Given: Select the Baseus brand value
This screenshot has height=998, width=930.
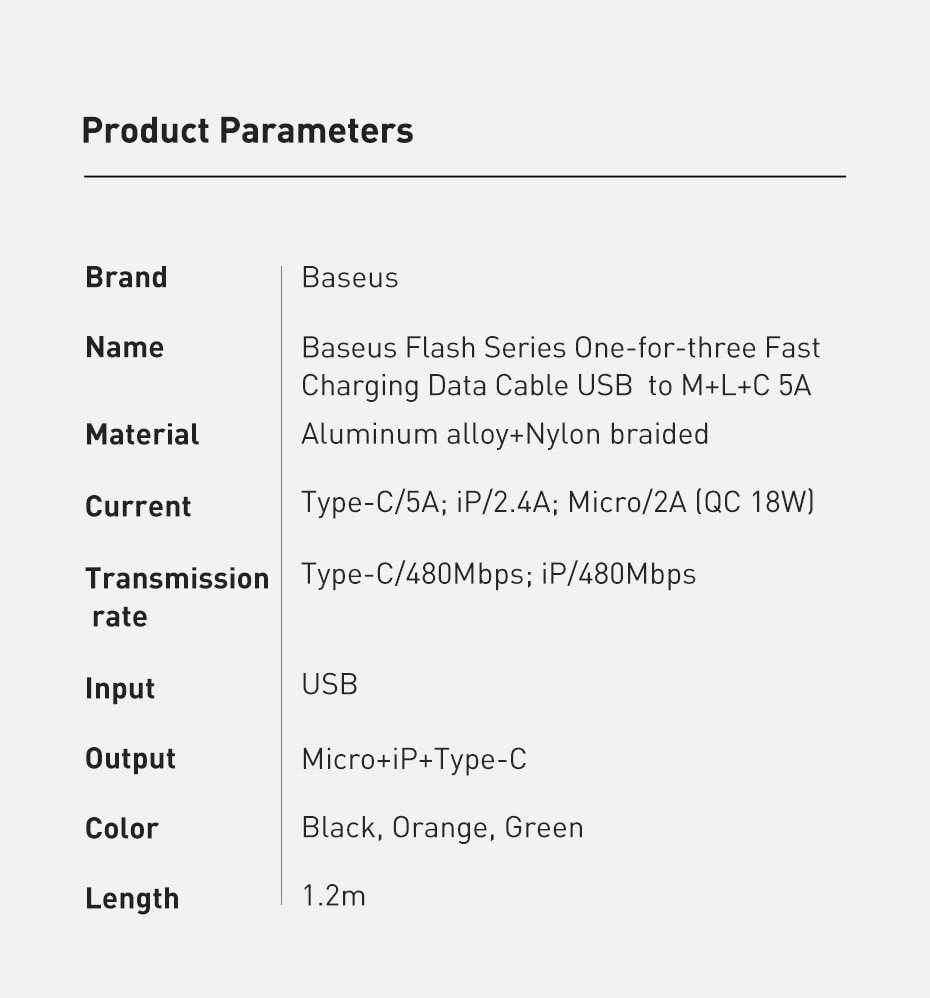Looking at the screenshot, I should pos(350,277).
